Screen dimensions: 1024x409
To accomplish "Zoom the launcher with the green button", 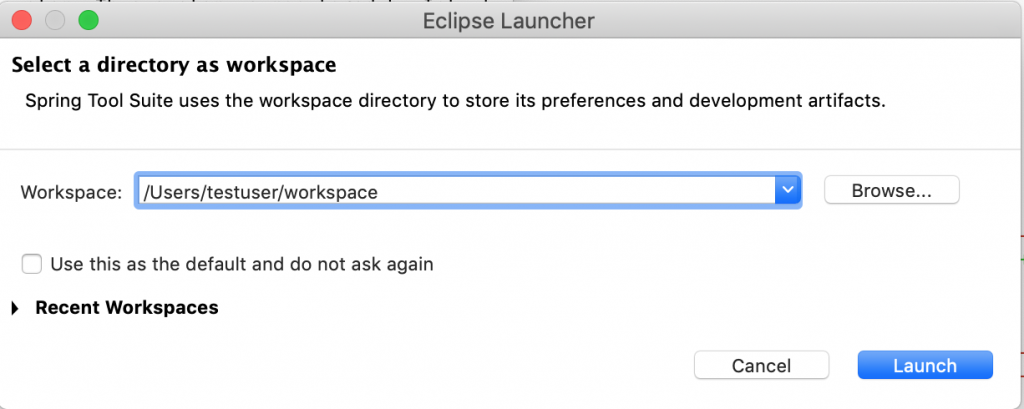I will click(88, 21).
